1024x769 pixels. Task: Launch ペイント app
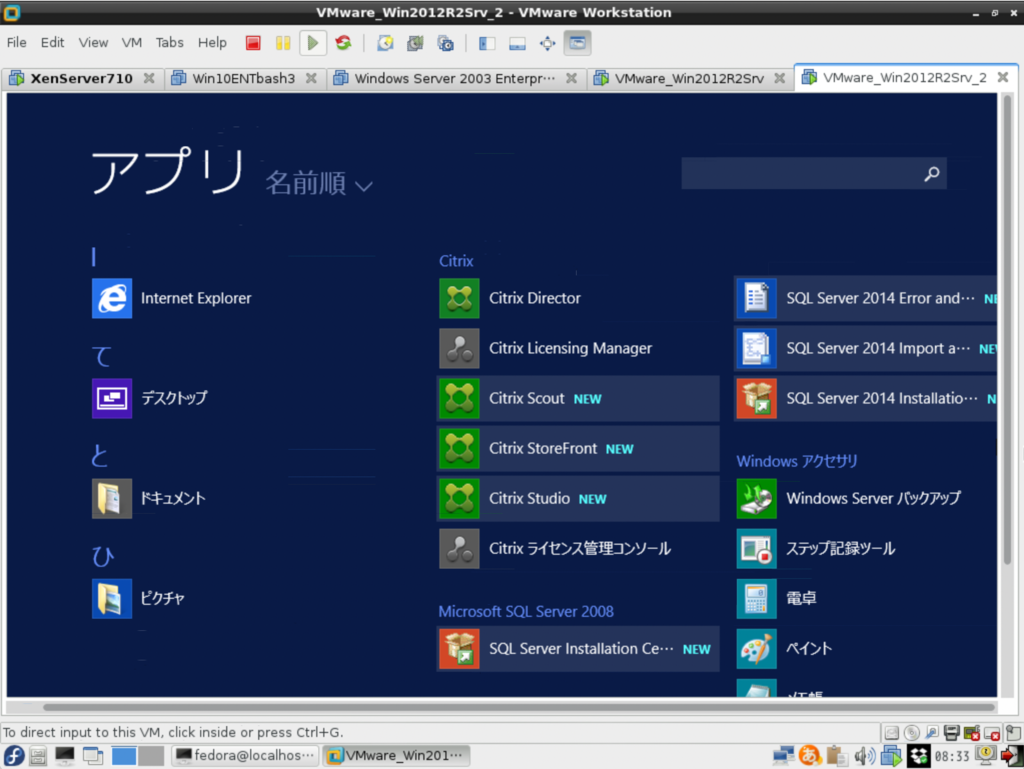point(785,649)
